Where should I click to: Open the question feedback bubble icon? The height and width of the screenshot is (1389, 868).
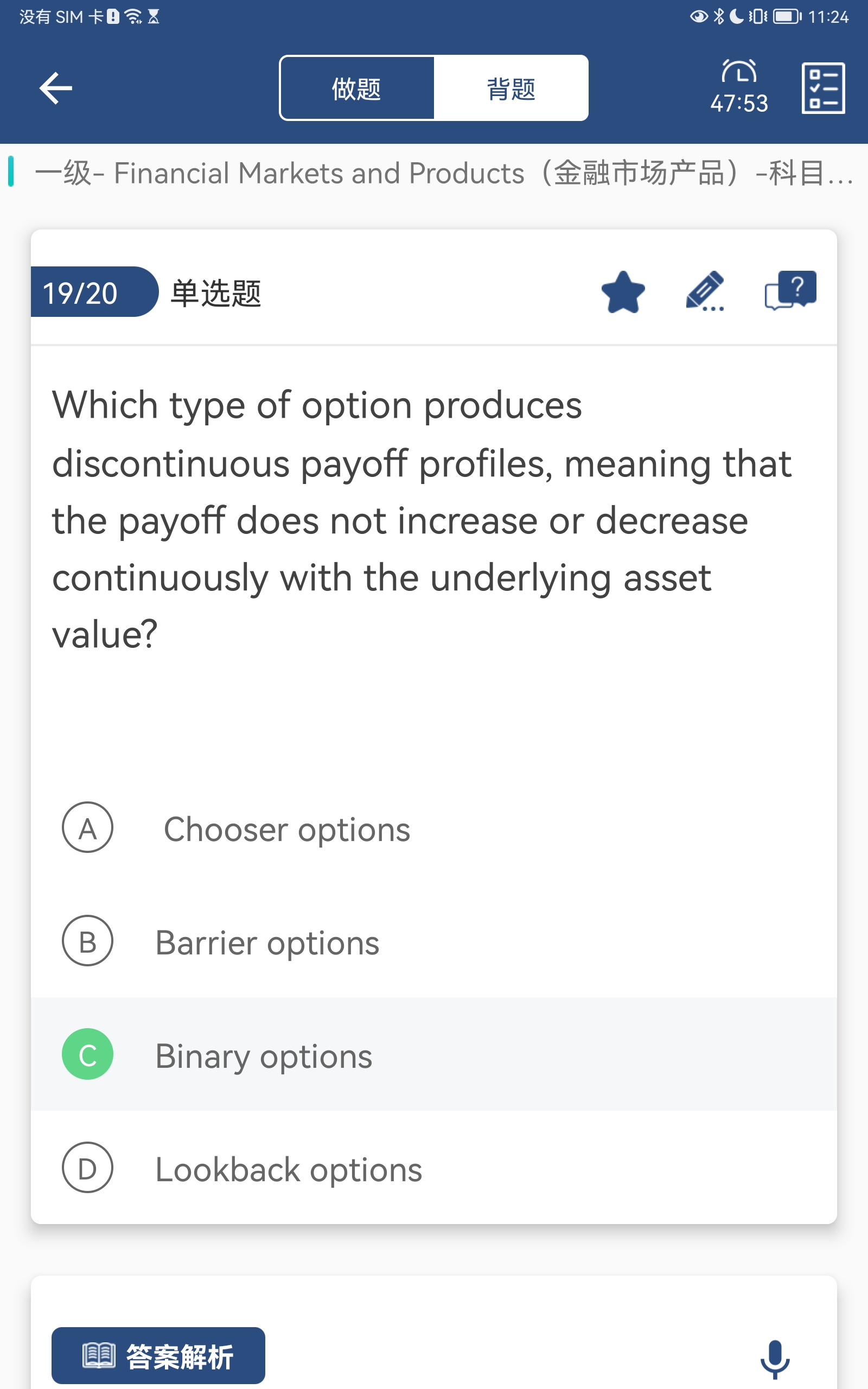(790, 290)
